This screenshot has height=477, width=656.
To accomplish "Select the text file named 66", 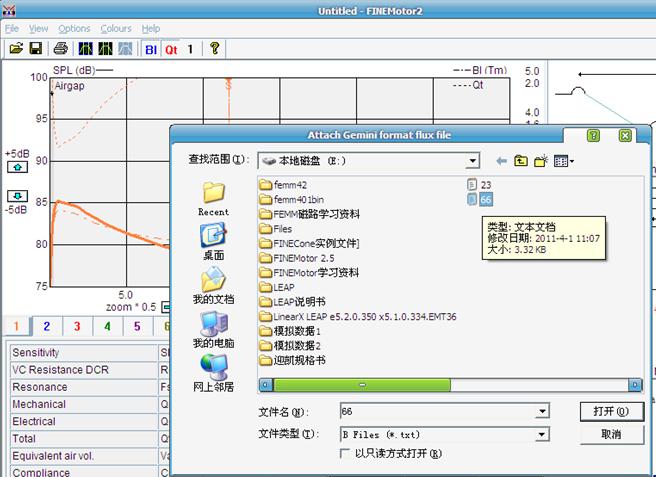I will [479, 199].
